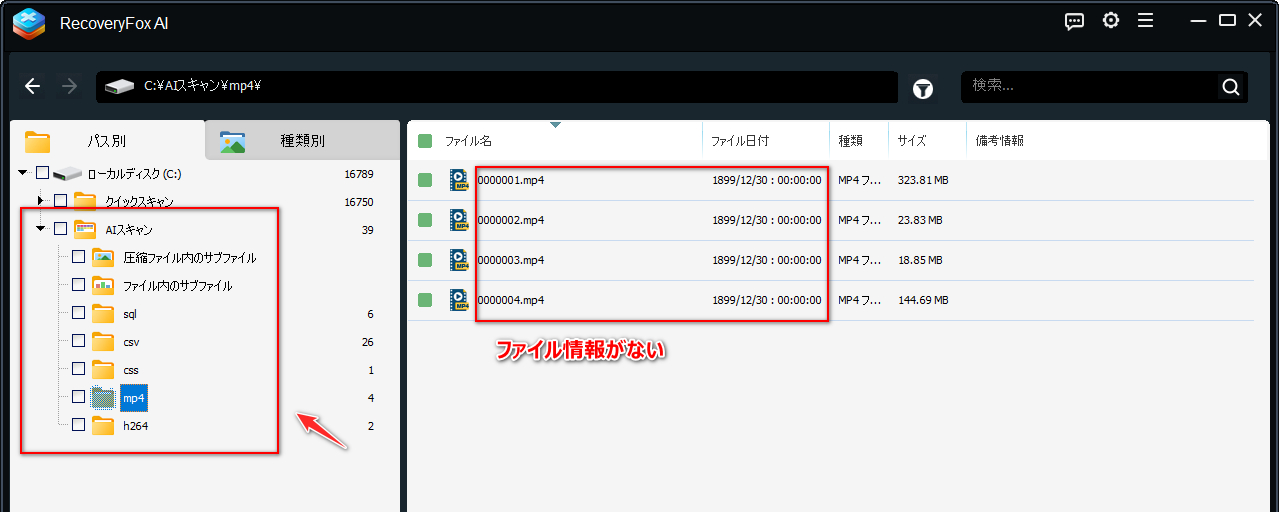
Task: Open the hamburger menu in title bar
Action: click(x=1146, y=21)
